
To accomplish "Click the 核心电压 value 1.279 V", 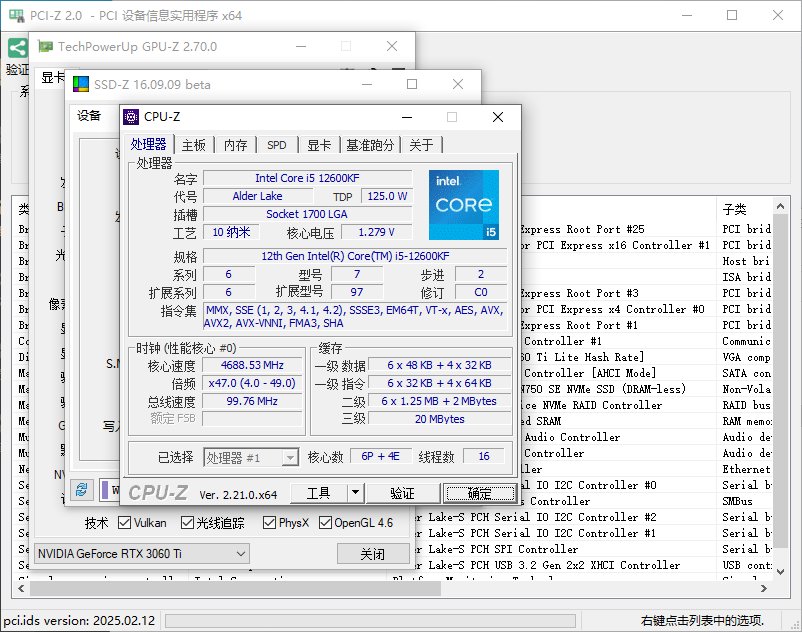I will (376, 232).
